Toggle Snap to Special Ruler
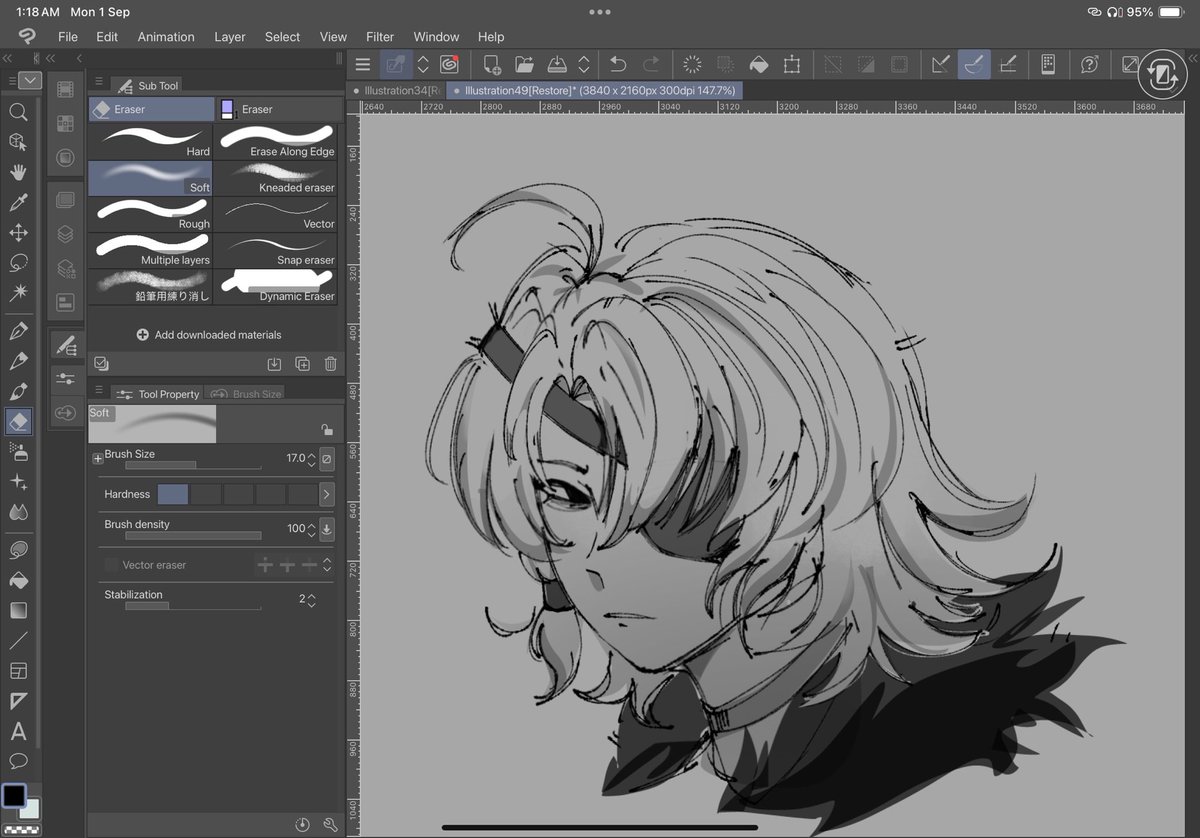Image resolution: width=1200 pixels, height=838 pixels. pos(974,64)
